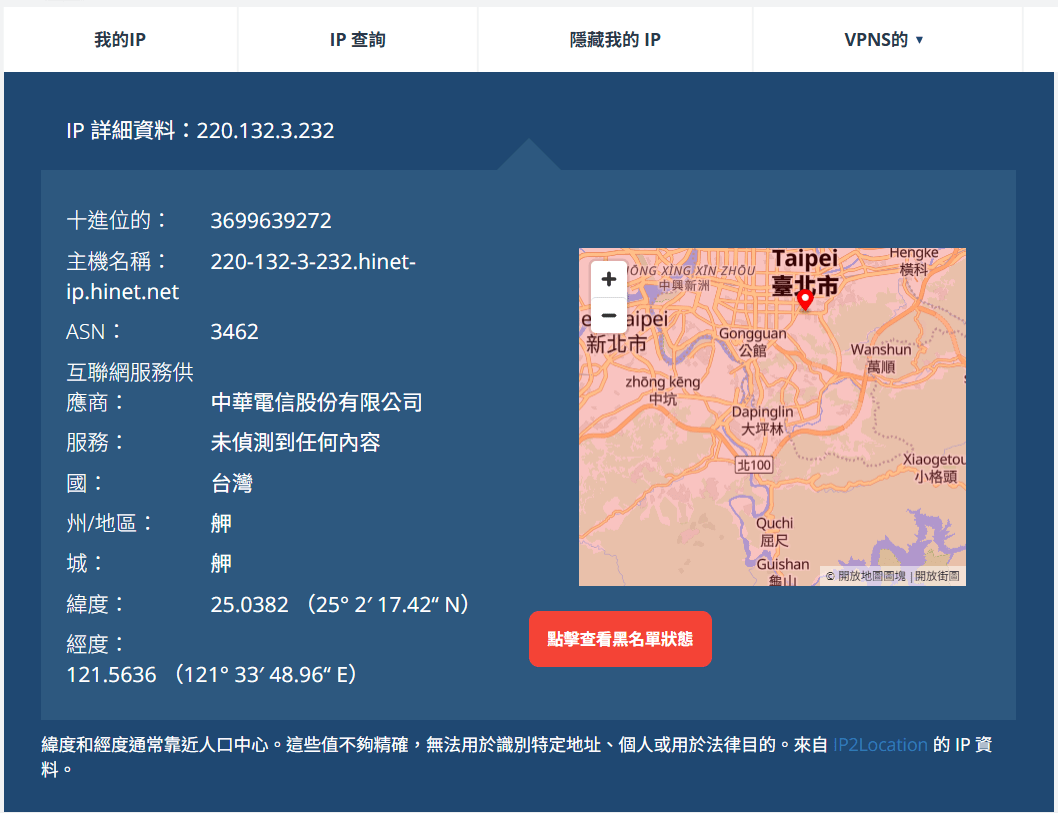
Task: Click the Xiaogetou 小格頭 label on the map
Action: tap(935, 468)
